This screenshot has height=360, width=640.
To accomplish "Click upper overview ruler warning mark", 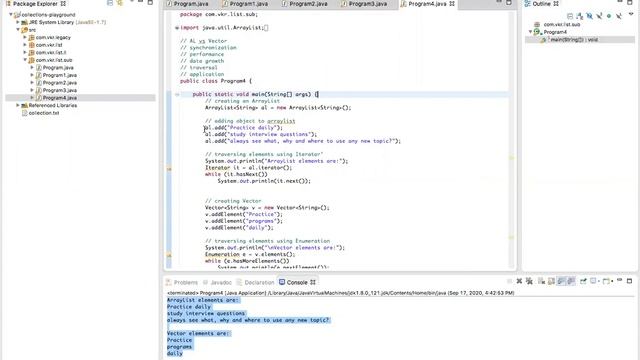I will pos(511,157).
